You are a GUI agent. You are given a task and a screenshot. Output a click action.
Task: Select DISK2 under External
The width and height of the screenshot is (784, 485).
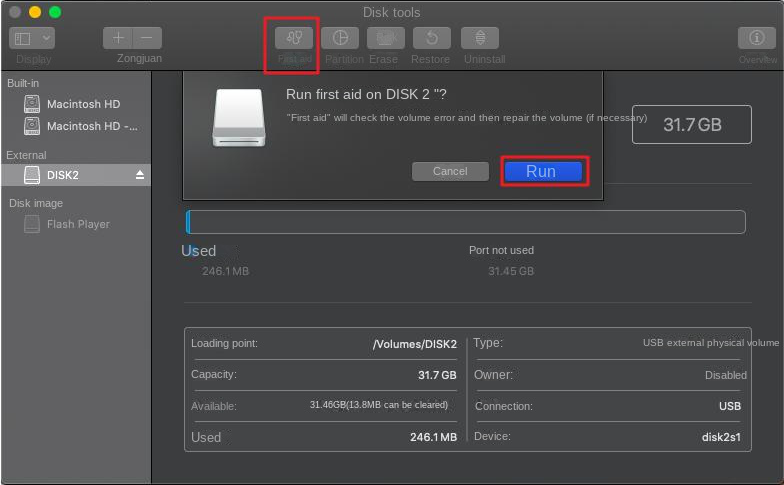point(62,175)
